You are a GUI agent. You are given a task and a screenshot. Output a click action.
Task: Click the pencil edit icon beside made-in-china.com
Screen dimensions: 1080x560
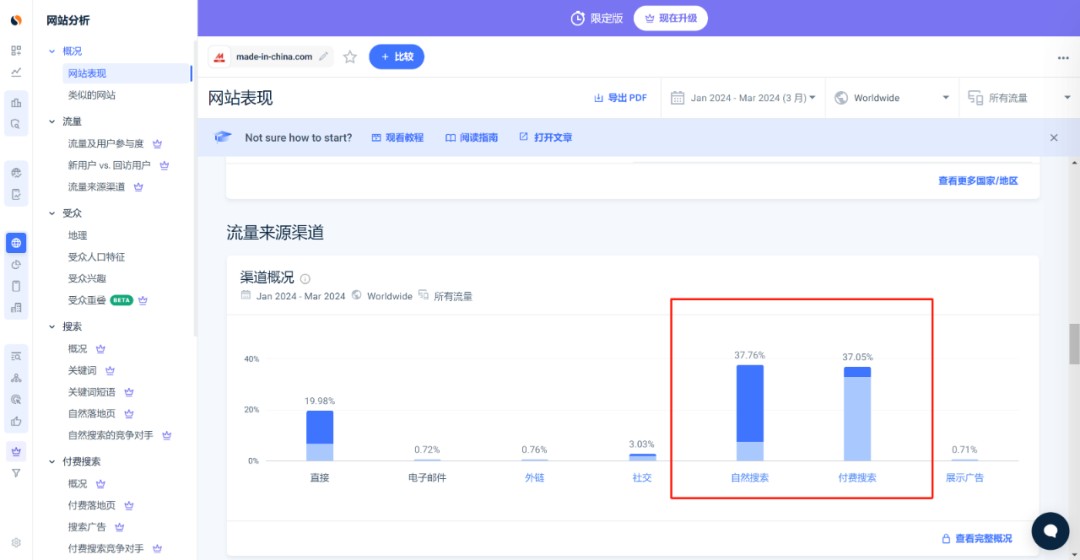click(323, 57)
